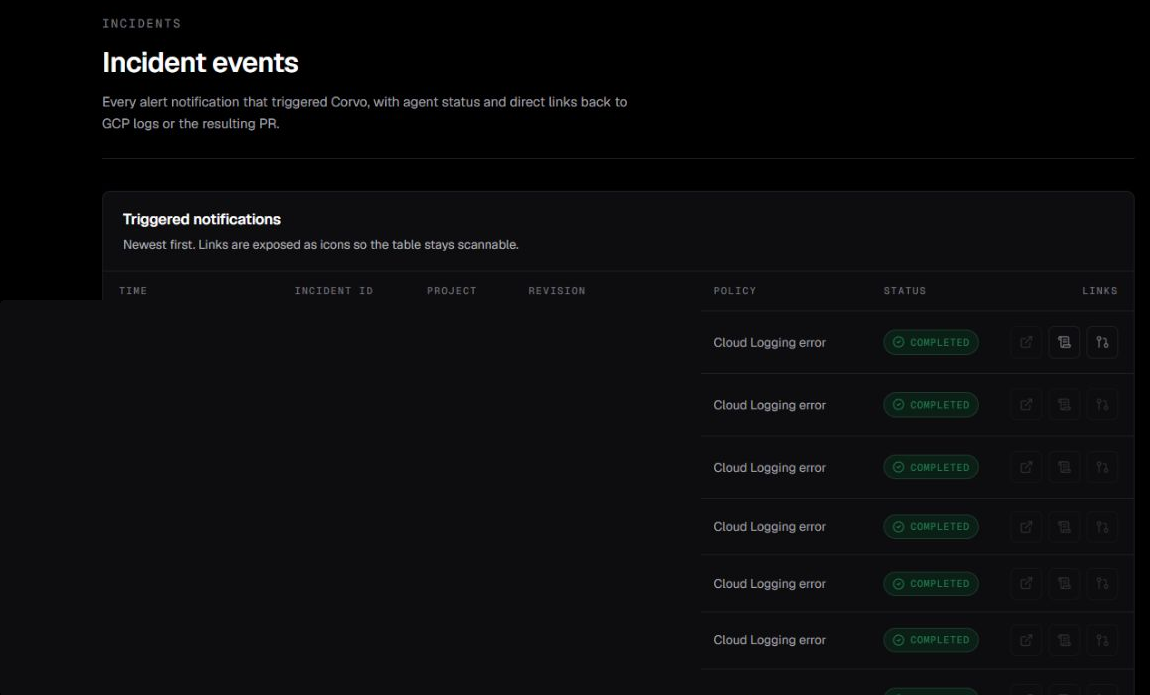Select 'Cloud Logging error' in fourth row
The height and width of the screenshot is (695, 1150).
click(769, 526)
